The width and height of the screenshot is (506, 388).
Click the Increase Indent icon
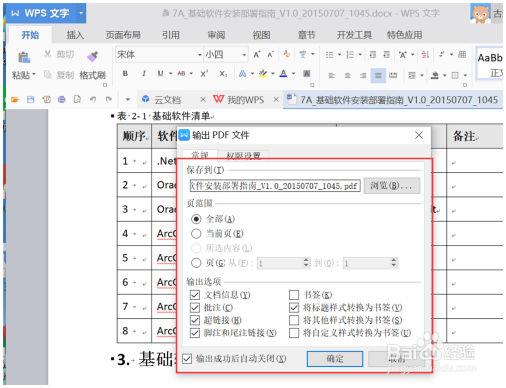coord(387,54)
